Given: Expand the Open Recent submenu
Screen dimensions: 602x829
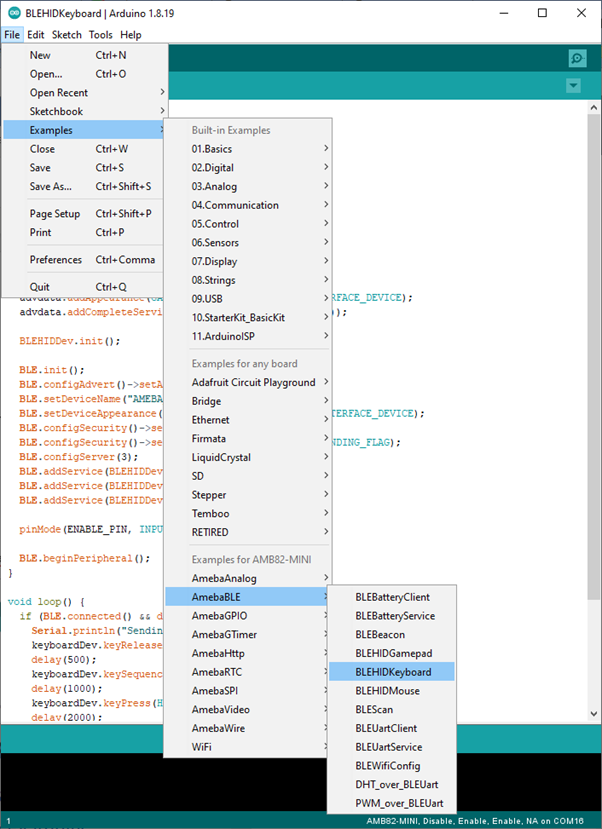Looking at the screenshot, I should pyautogui.click(x=59, y=93).
